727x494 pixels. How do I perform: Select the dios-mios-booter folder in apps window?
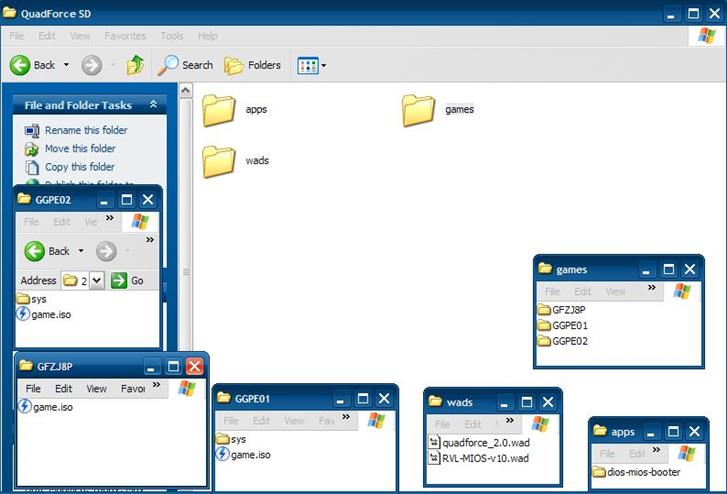(x=637, y=472)
